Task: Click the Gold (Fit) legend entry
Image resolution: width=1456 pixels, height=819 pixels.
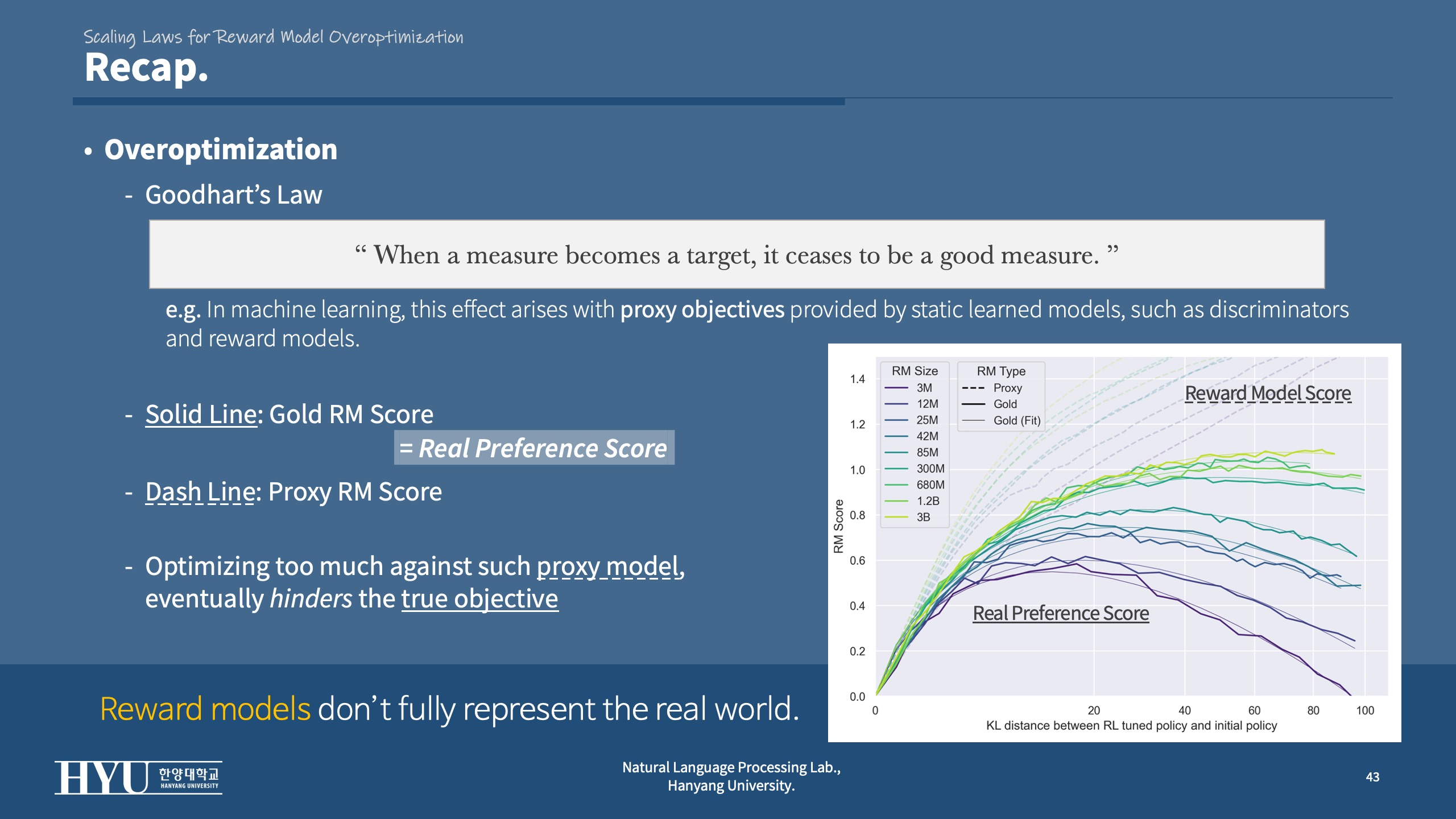Action: pos(1016,420)
